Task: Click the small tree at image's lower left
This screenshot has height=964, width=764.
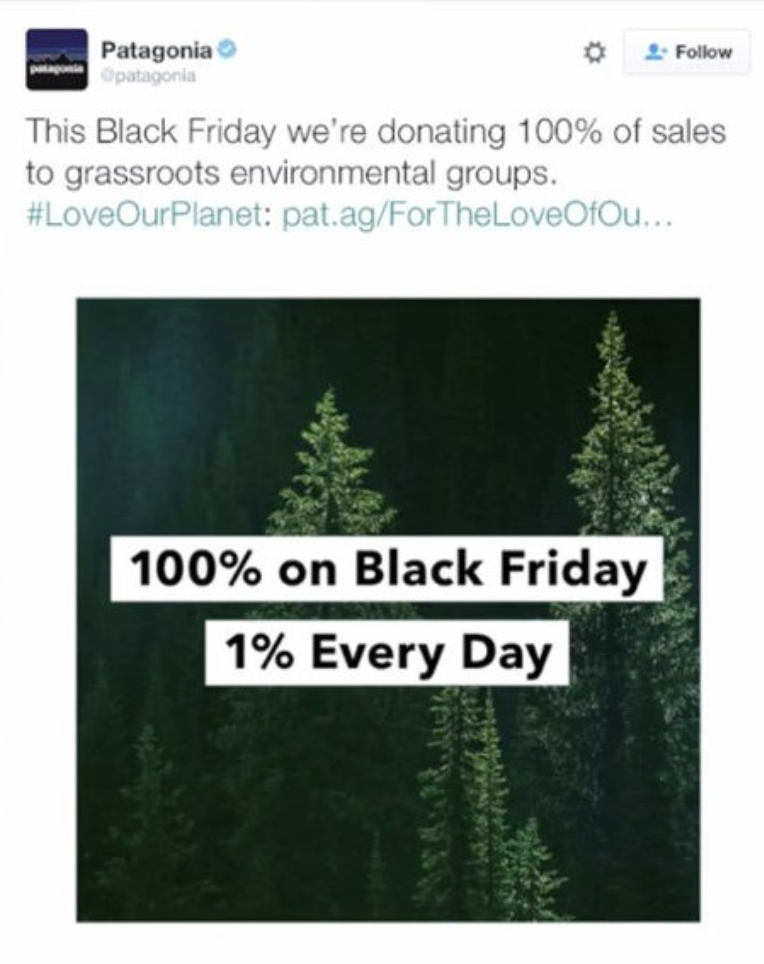Action: [x=148, y=820]
